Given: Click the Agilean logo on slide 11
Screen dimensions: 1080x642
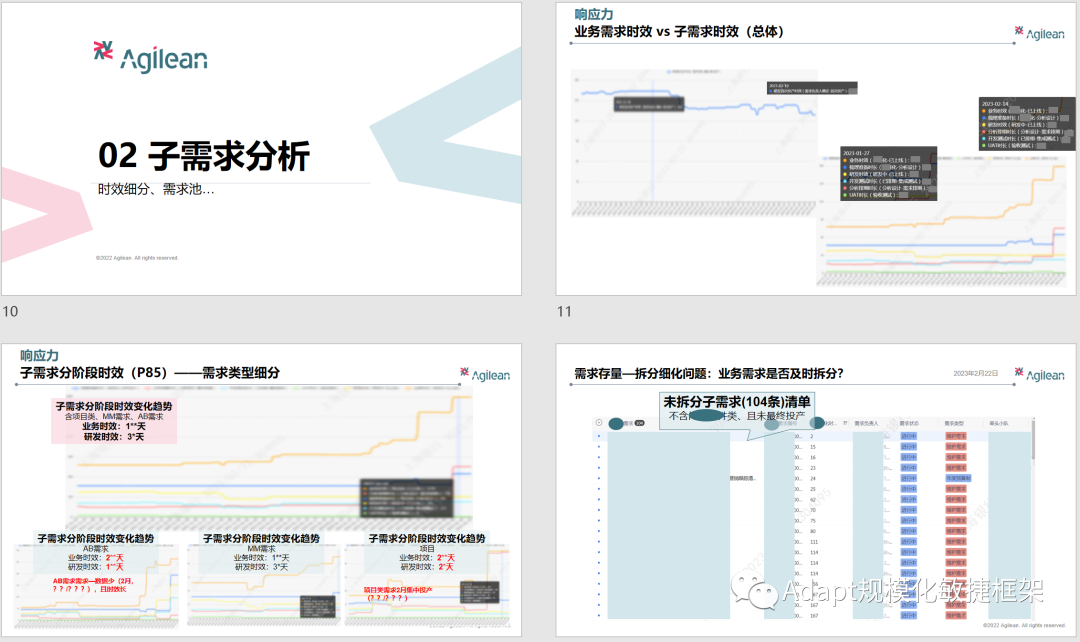Looking at the screenshot, I should 1039,33.
